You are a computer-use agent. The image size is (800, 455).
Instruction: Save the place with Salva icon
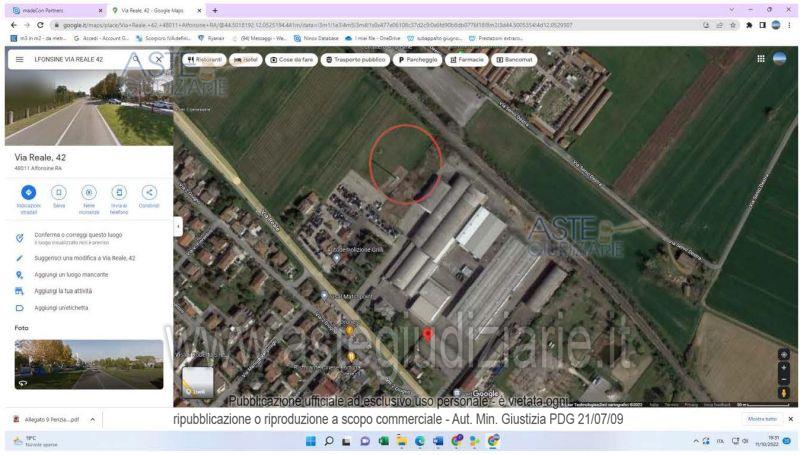coord(59,192)
